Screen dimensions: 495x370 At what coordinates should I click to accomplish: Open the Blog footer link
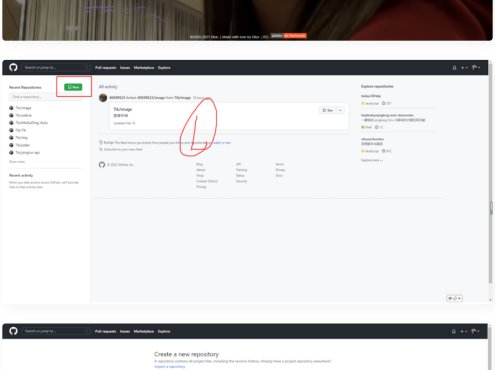(200, 164)
